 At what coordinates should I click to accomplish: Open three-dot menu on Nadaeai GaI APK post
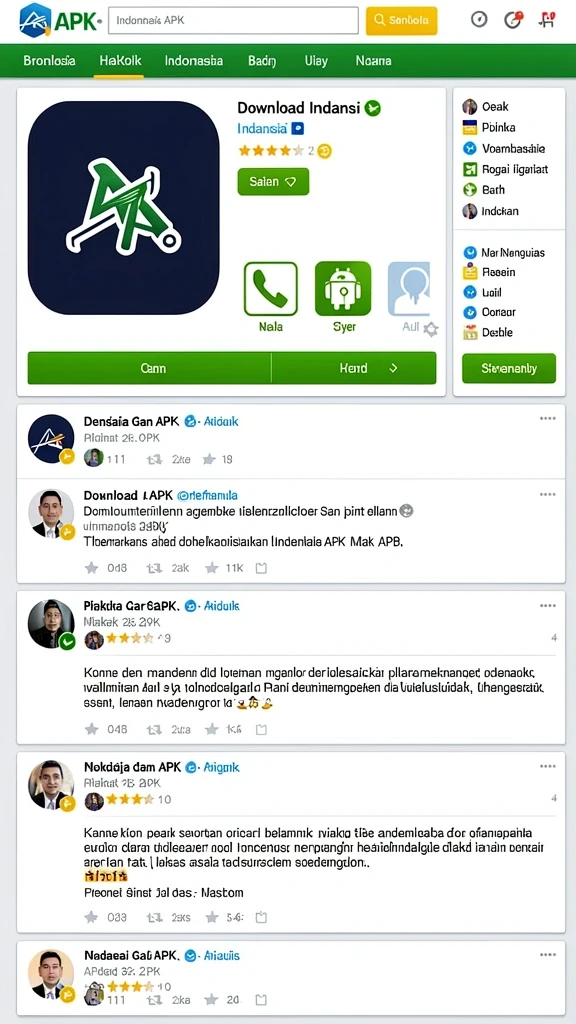[547, 955]
